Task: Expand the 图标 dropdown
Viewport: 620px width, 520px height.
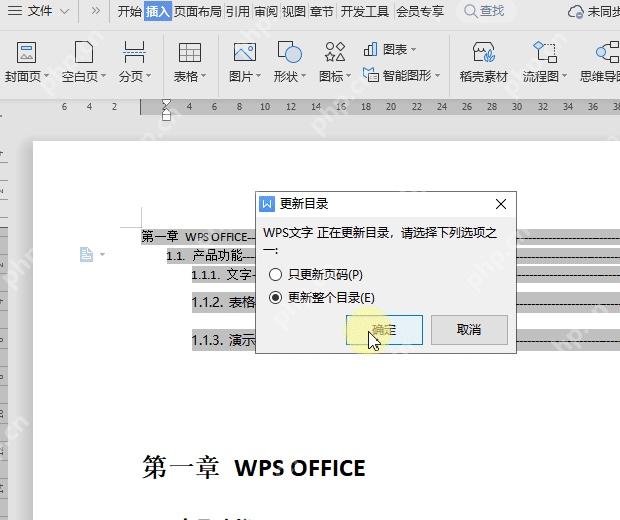Action: 348,76
